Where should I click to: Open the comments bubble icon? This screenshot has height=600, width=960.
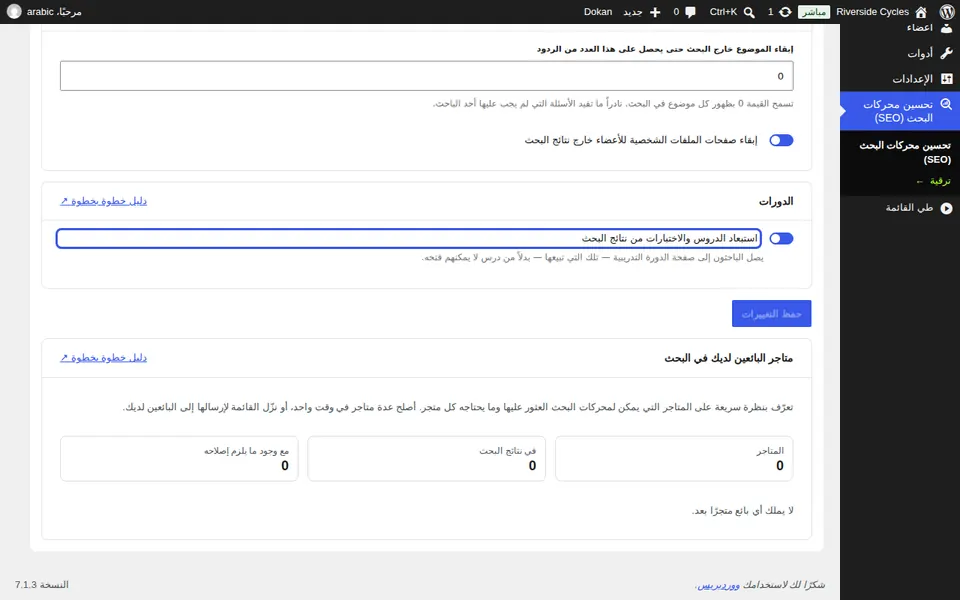pyautogui.click(x=691, y=12)
